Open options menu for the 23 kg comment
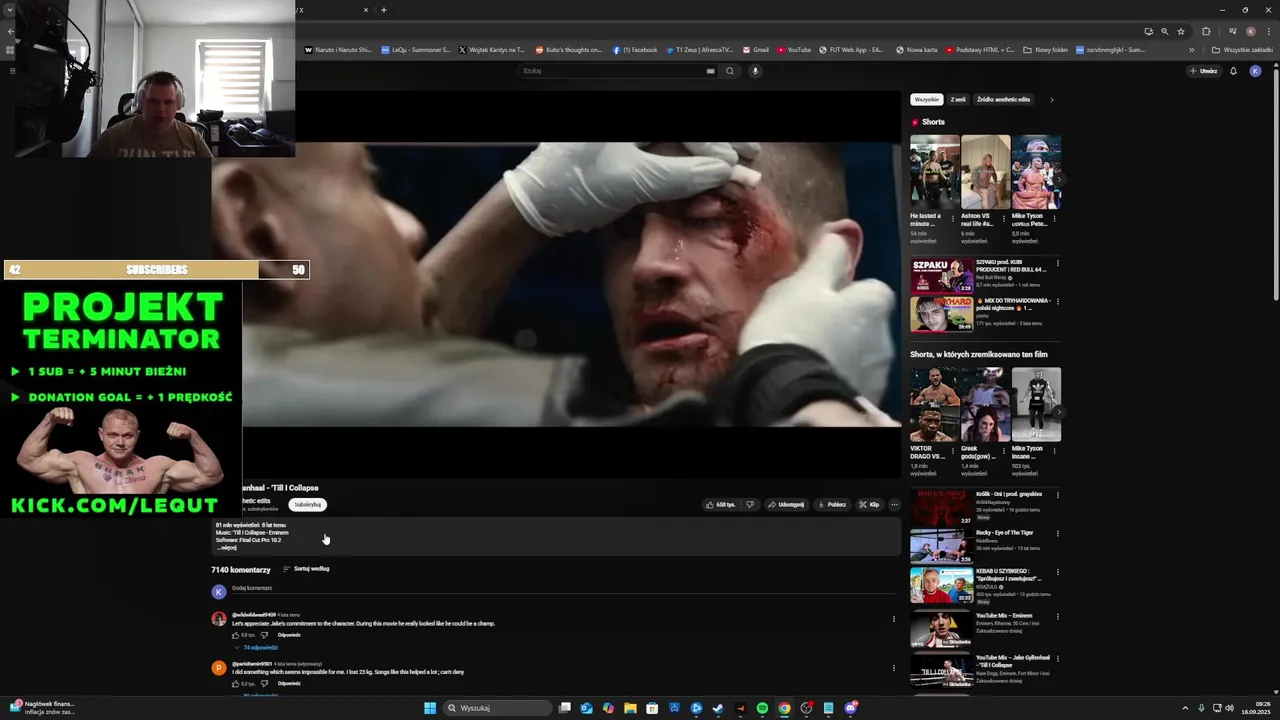This screenshot has height=720, width=1280. [894, 668]
